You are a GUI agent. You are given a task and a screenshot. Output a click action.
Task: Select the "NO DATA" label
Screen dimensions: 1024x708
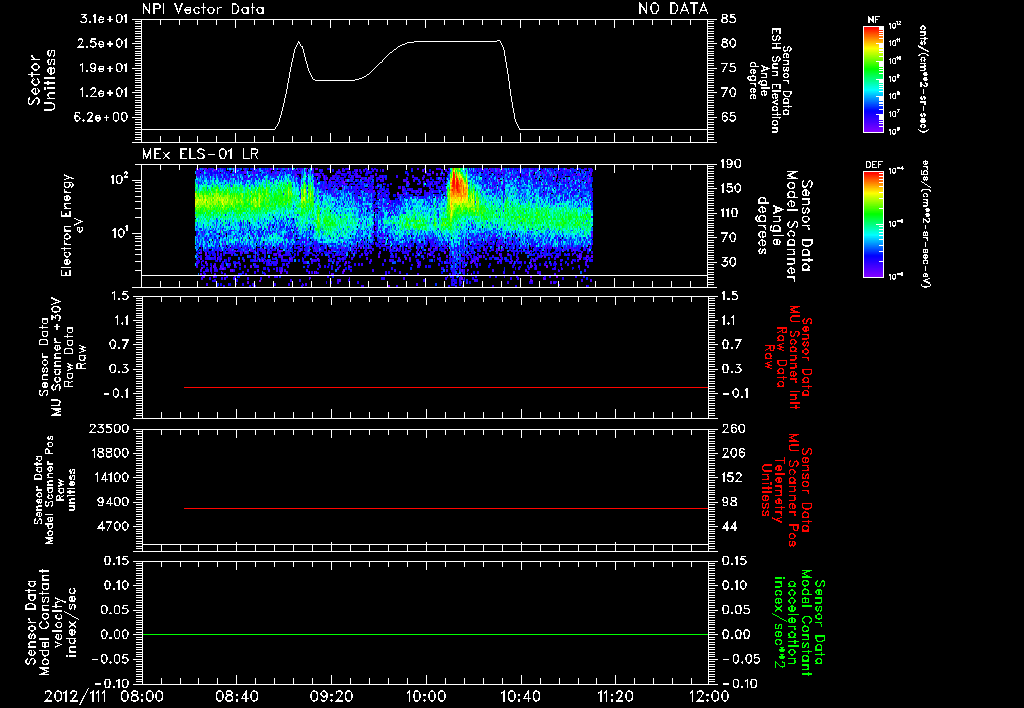673,8
